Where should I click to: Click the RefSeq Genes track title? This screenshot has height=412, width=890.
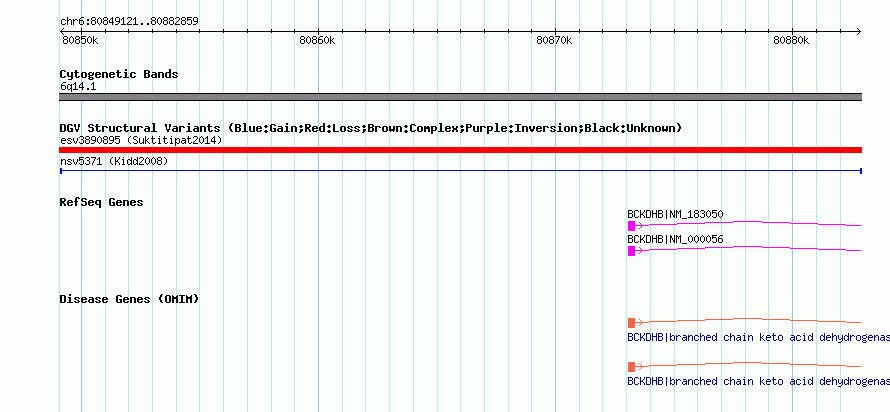101,201
